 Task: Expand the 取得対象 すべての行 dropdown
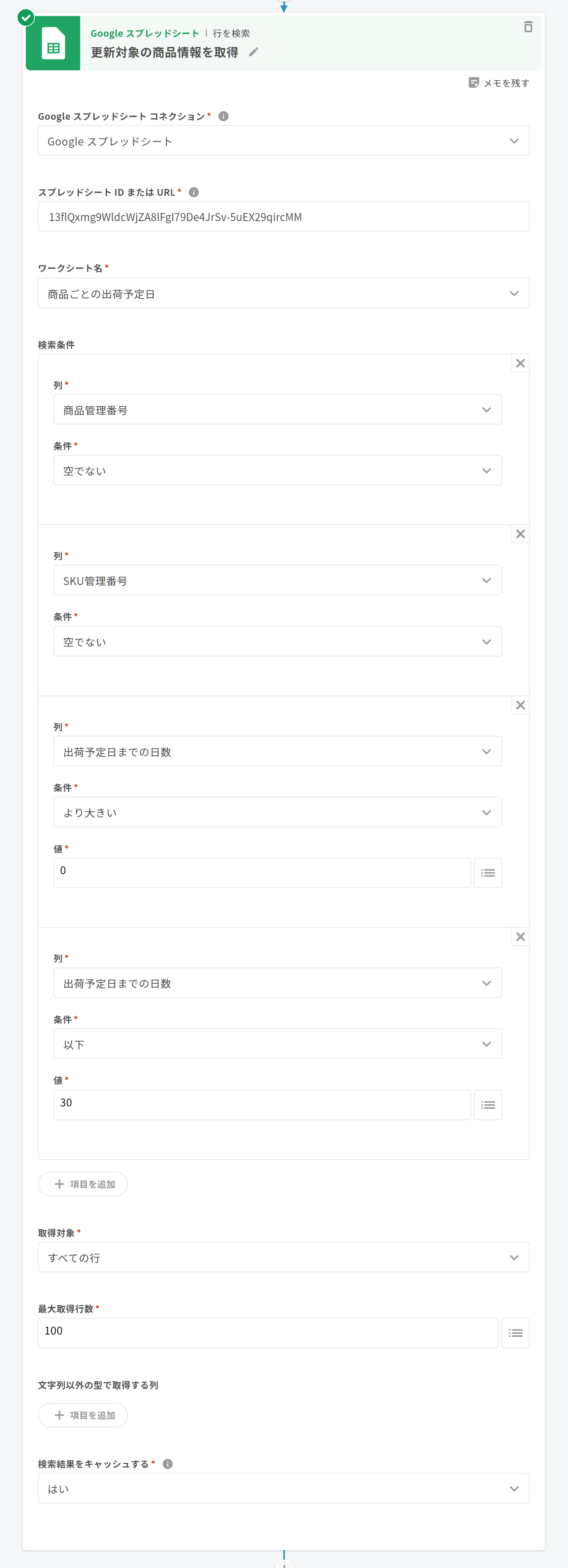tap(283, 1258)
